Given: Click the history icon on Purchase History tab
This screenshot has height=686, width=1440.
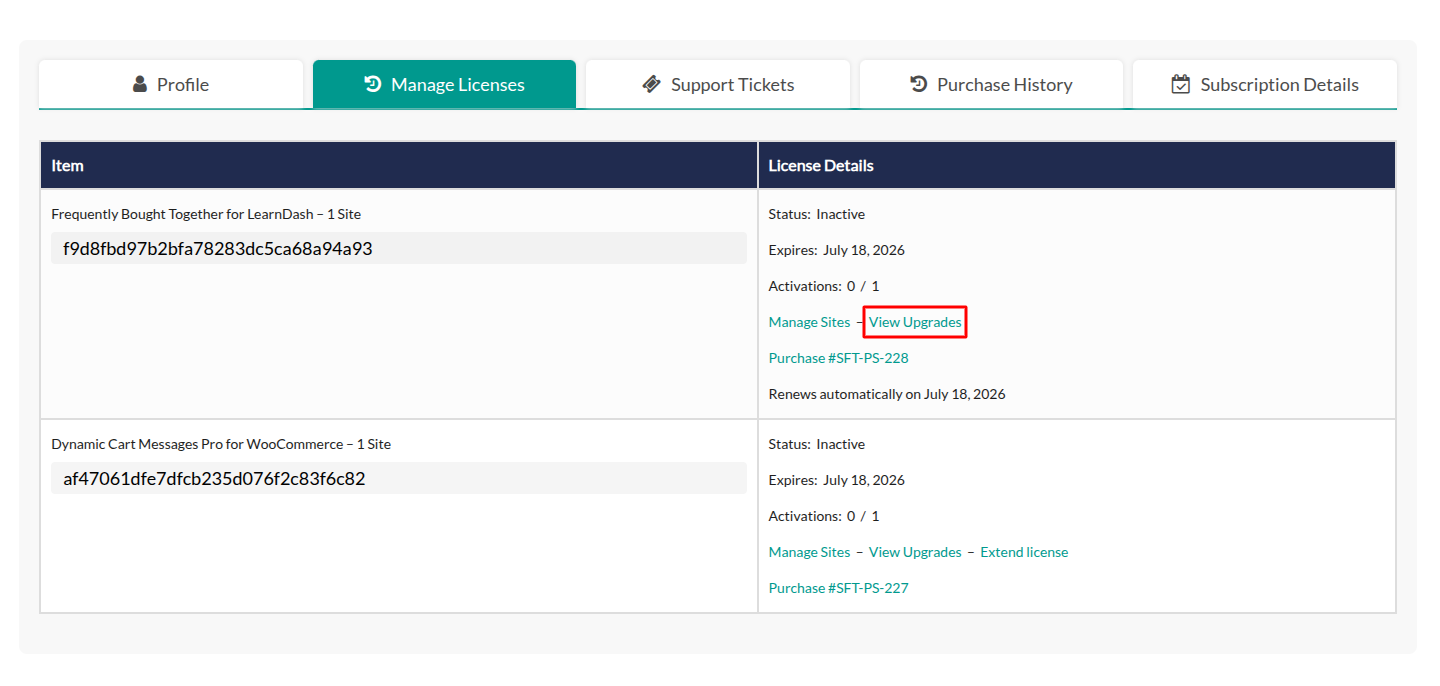Looking at the screenshot, I should [919, 85].
